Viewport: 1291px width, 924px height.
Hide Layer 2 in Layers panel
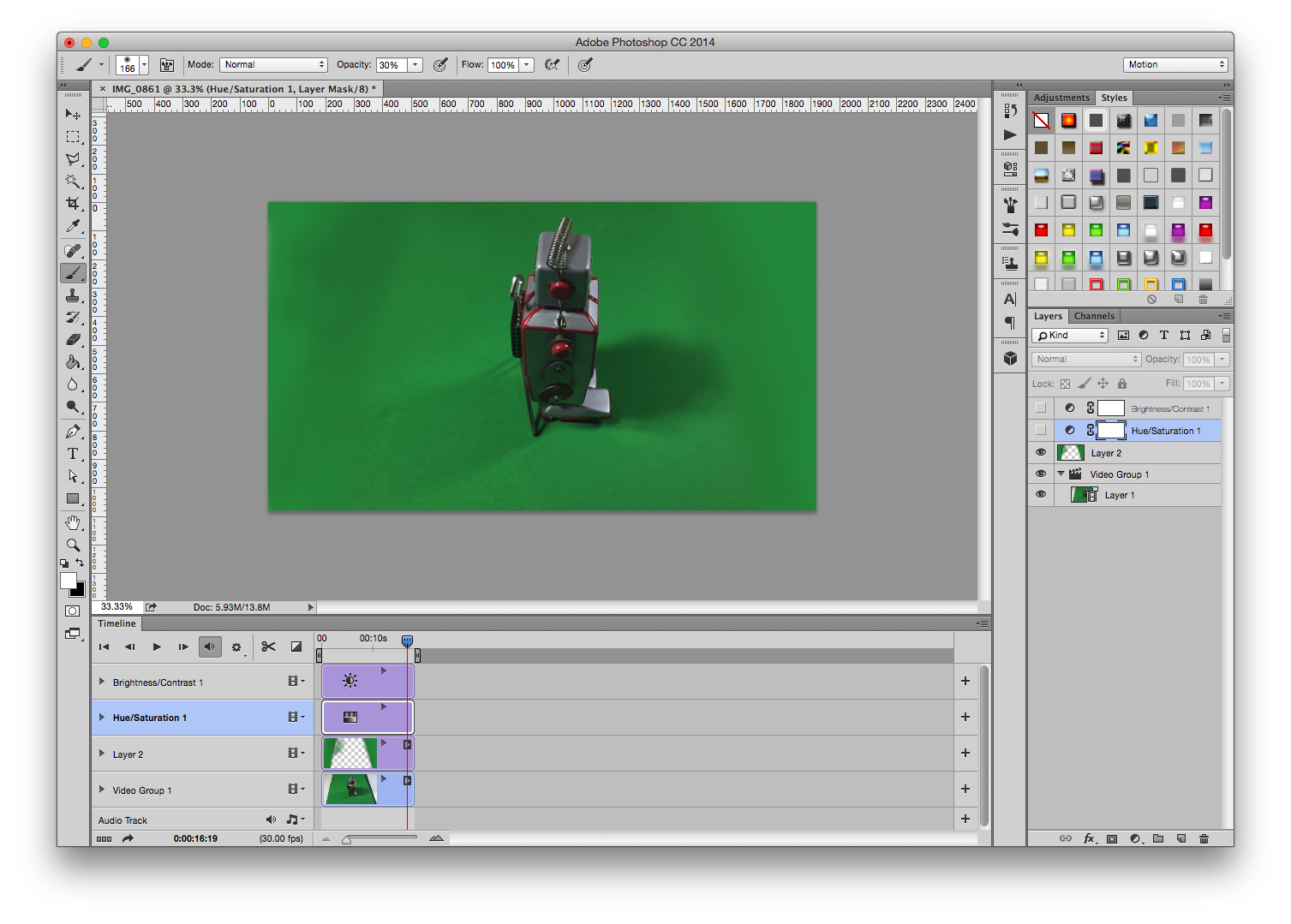[1041, 453]
